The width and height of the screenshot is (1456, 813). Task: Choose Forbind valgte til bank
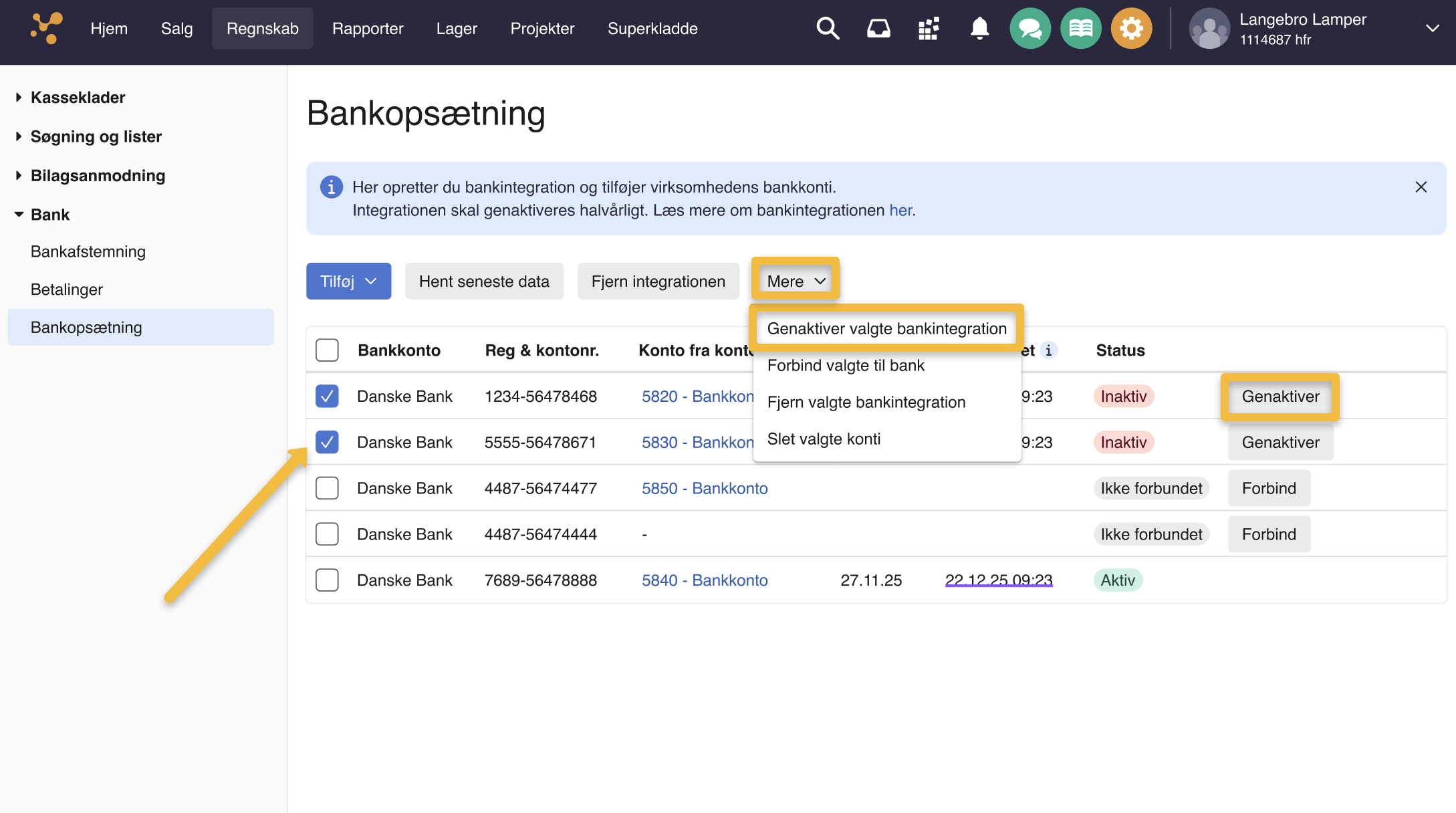pos(886,365)
